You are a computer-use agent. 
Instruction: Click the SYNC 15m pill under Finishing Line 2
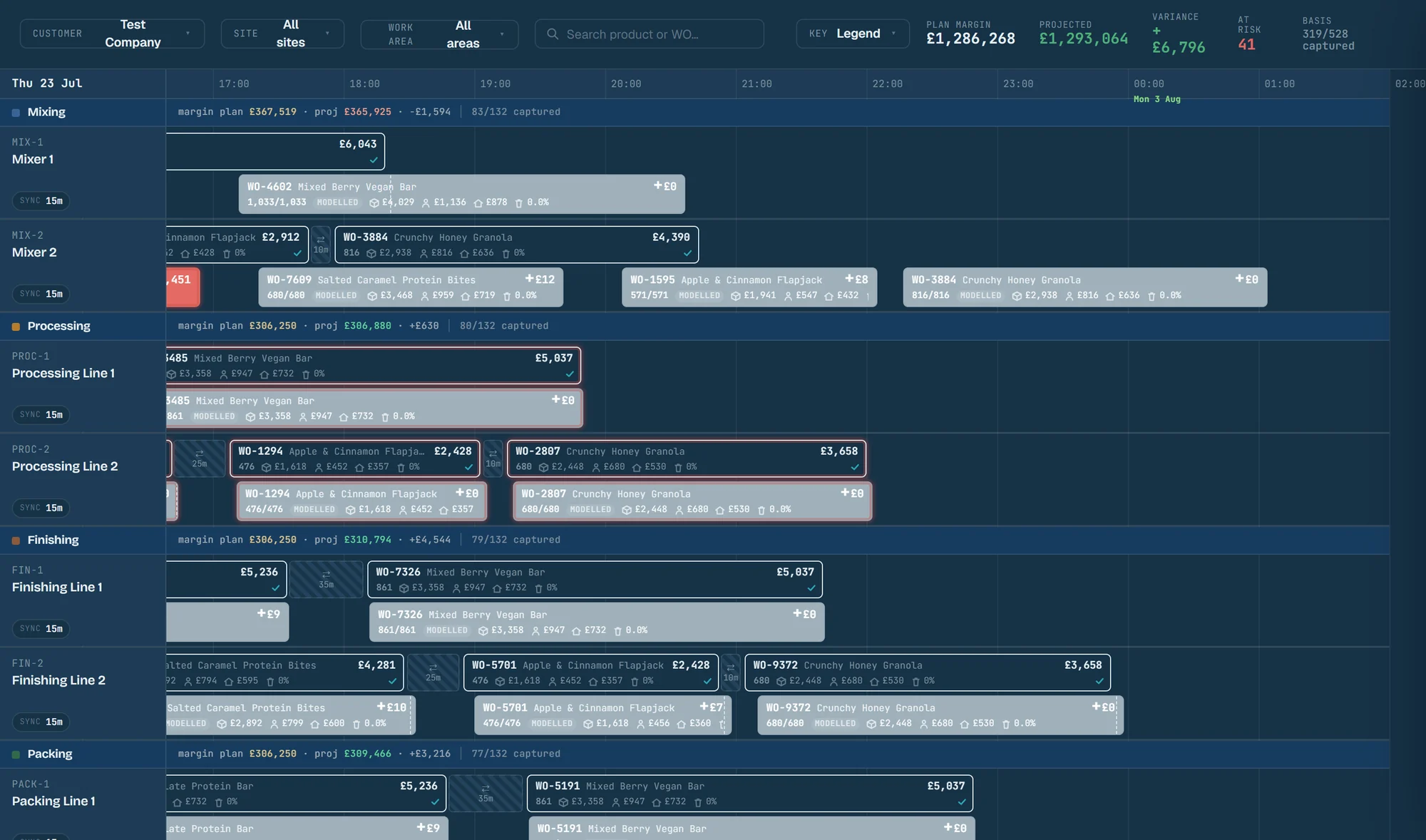tap(41, 722)
